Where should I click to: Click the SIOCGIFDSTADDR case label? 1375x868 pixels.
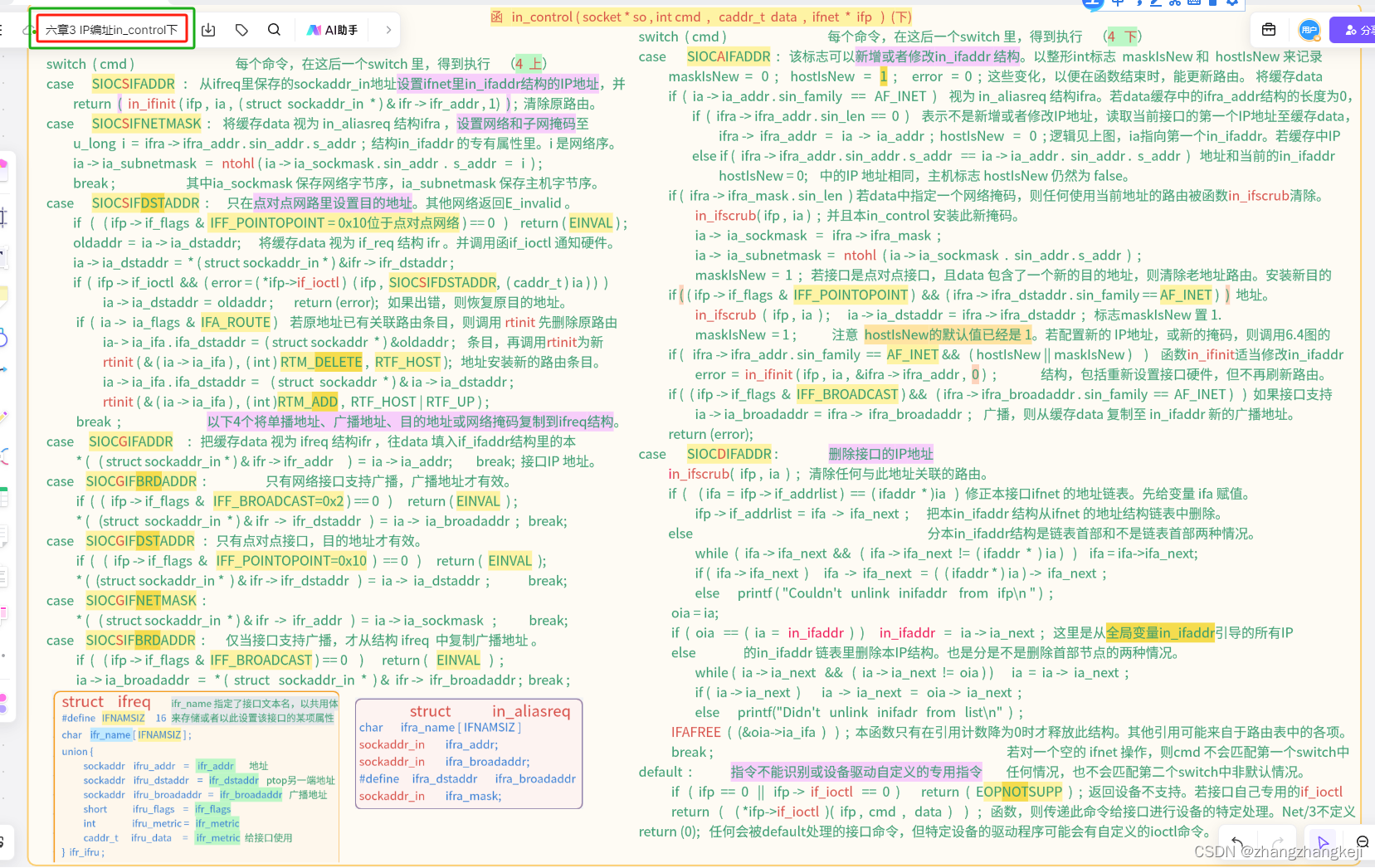click(x=140, y=541)
